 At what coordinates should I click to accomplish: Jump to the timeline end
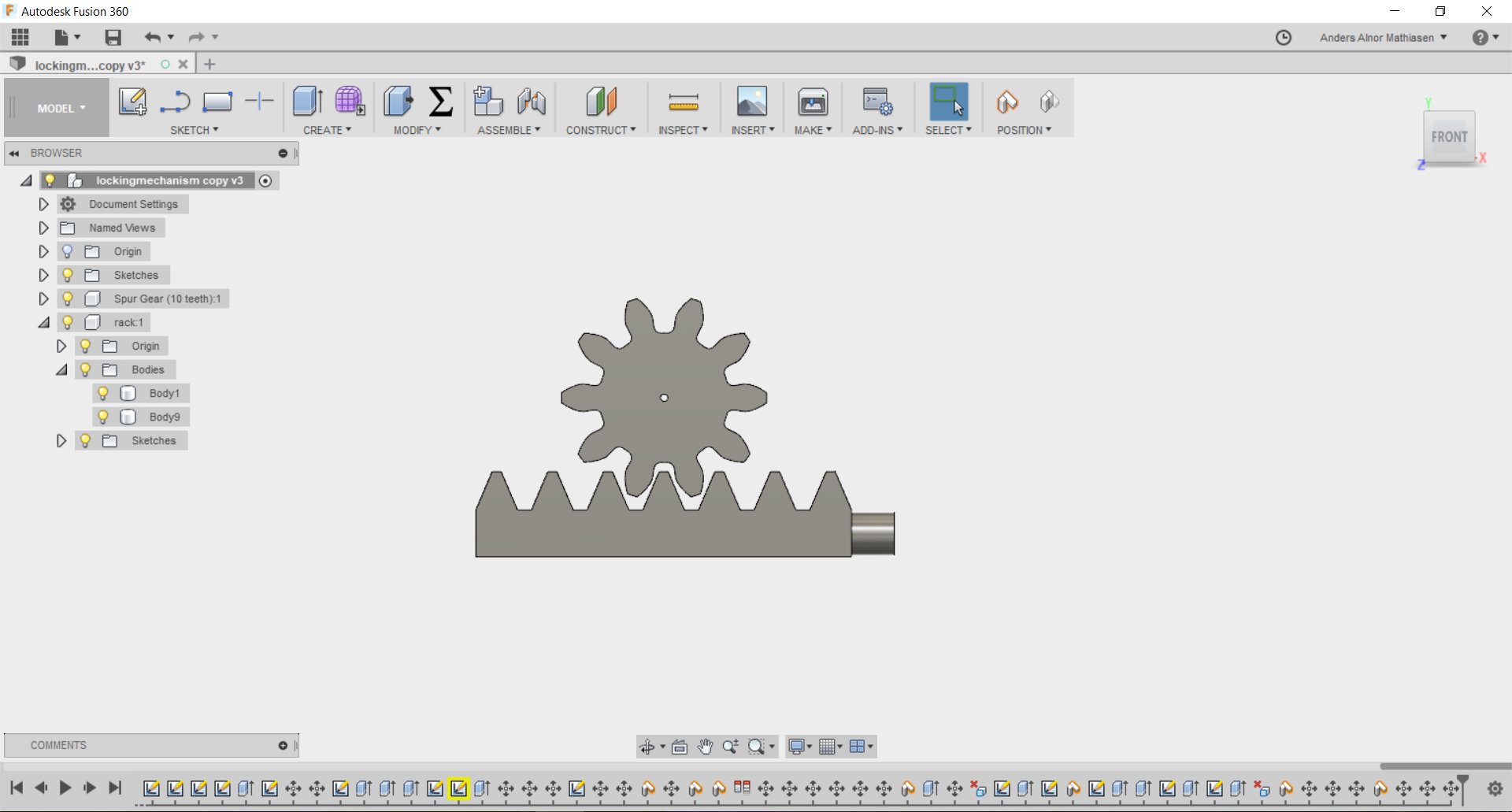(x=115, y=788)
